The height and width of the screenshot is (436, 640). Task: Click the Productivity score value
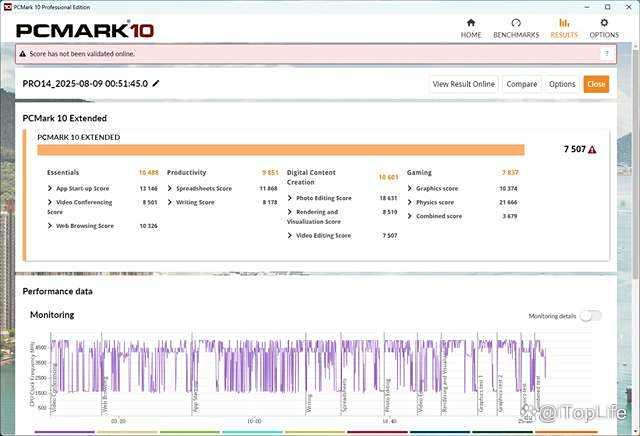270,172
